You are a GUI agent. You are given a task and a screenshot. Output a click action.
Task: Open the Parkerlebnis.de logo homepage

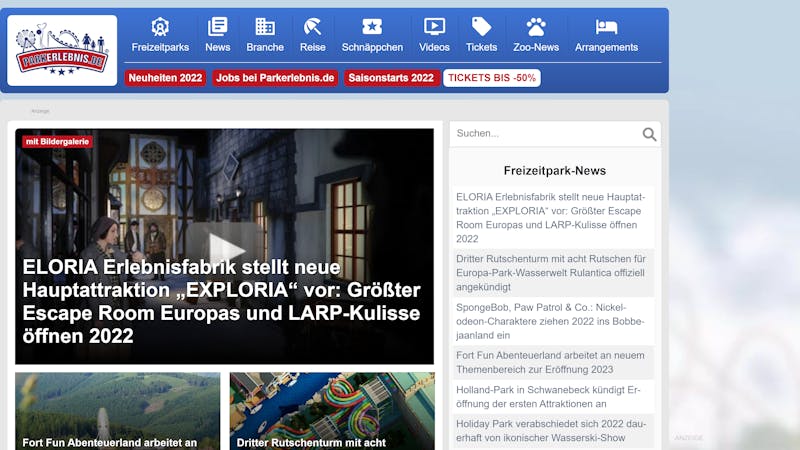[62, 50]
